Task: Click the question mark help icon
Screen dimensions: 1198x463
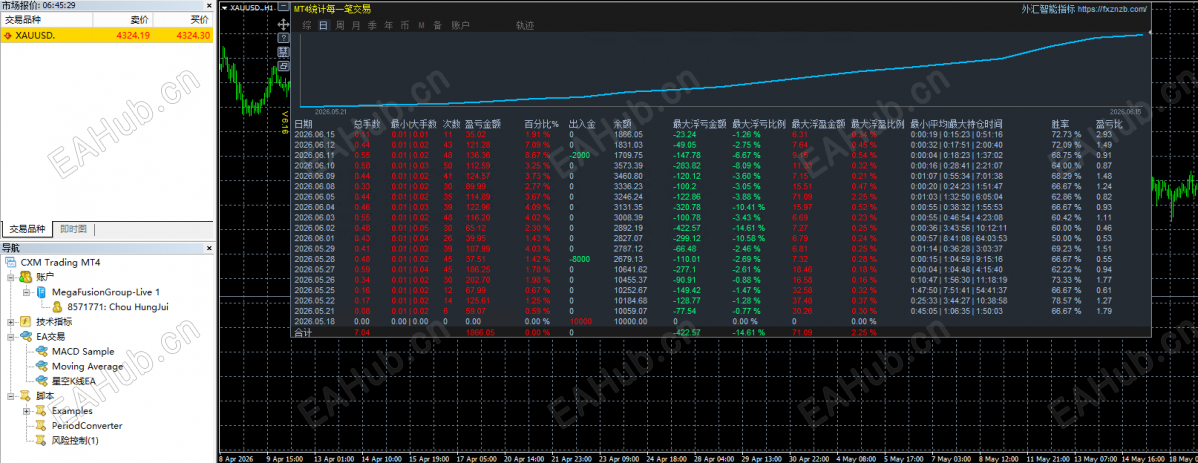Action: 283,37
